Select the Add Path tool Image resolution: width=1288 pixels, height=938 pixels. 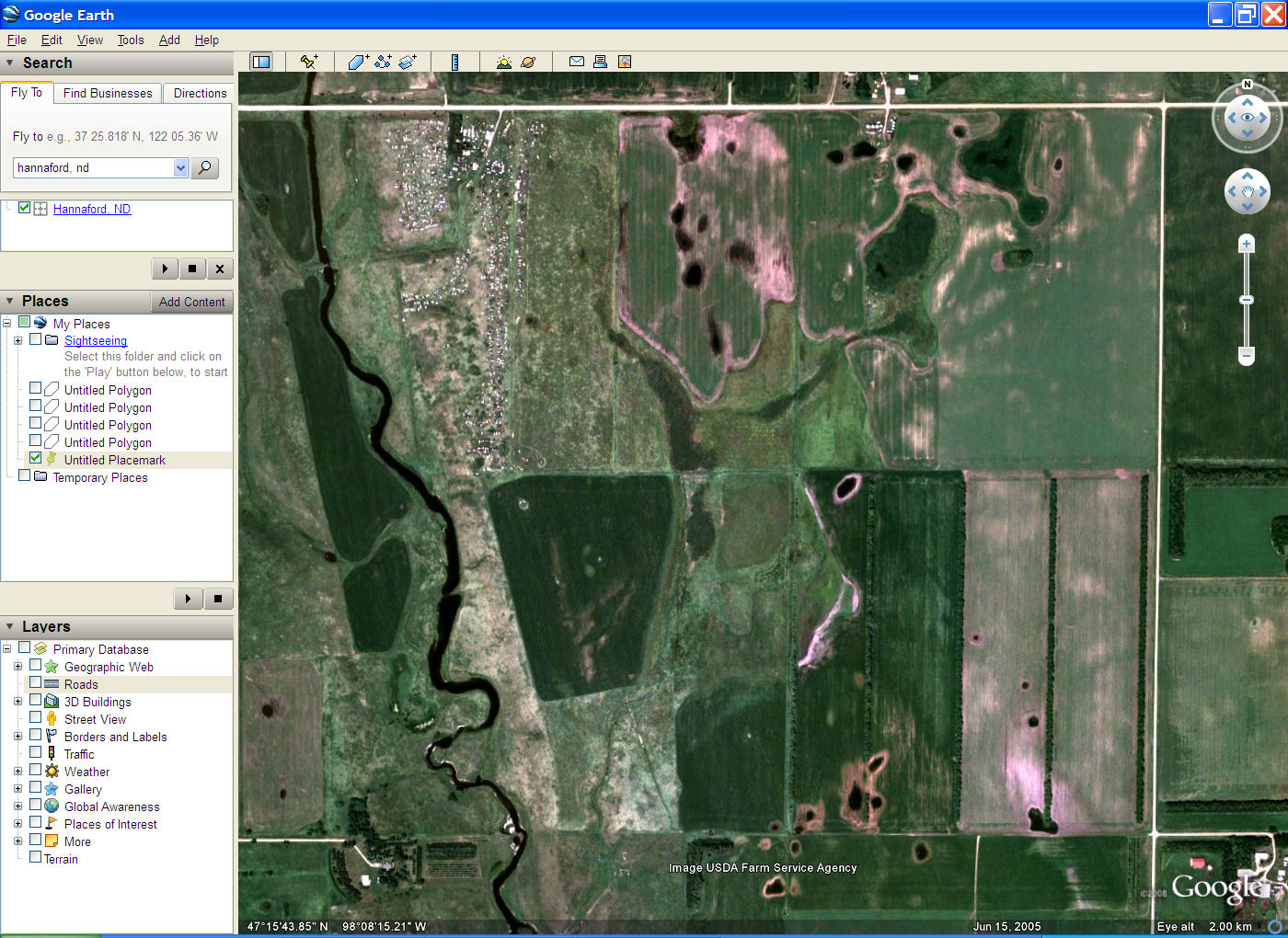[x=383, y=62]
